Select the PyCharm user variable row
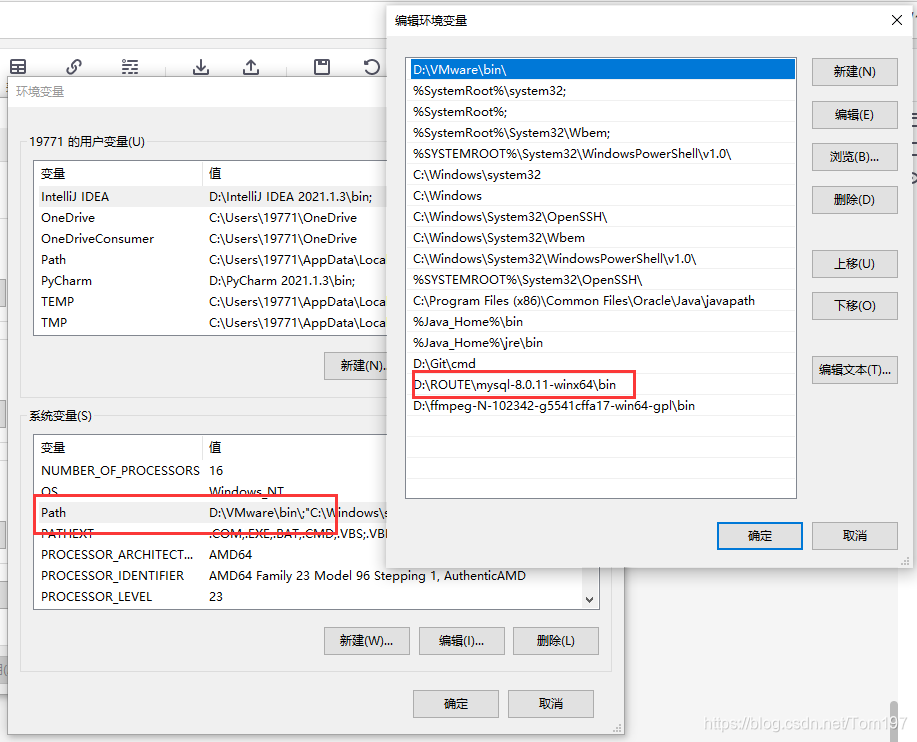The width and height of the screenshot is (917, 742). [x=211, y=281]
